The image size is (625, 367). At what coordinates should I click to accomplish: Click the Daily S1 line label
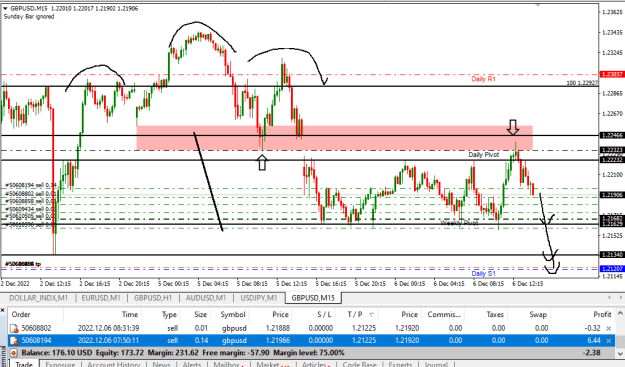(x=483, y=273)
